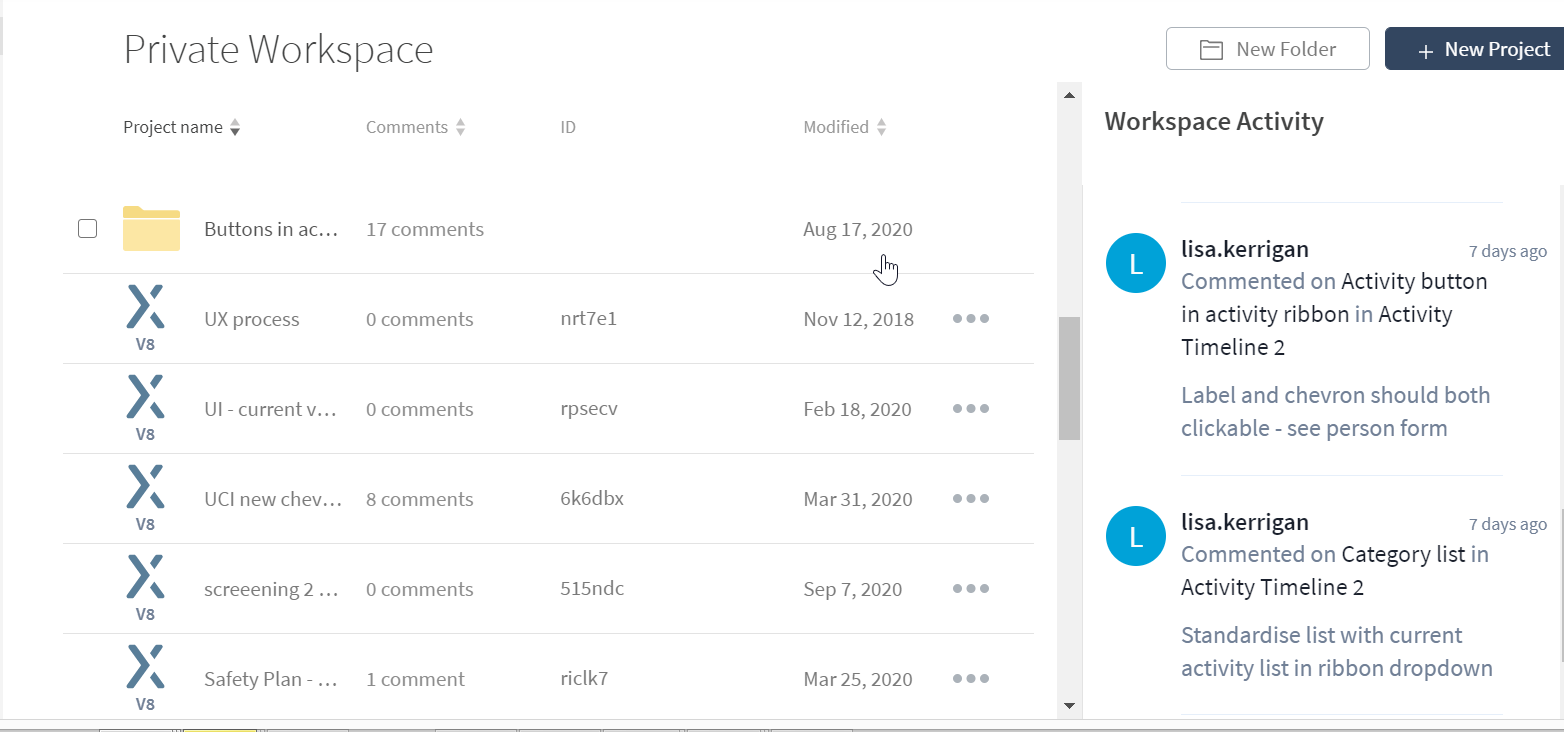Screen dimensions: 1564x732
Task: Click the New Folder button
Action: 1267,49
